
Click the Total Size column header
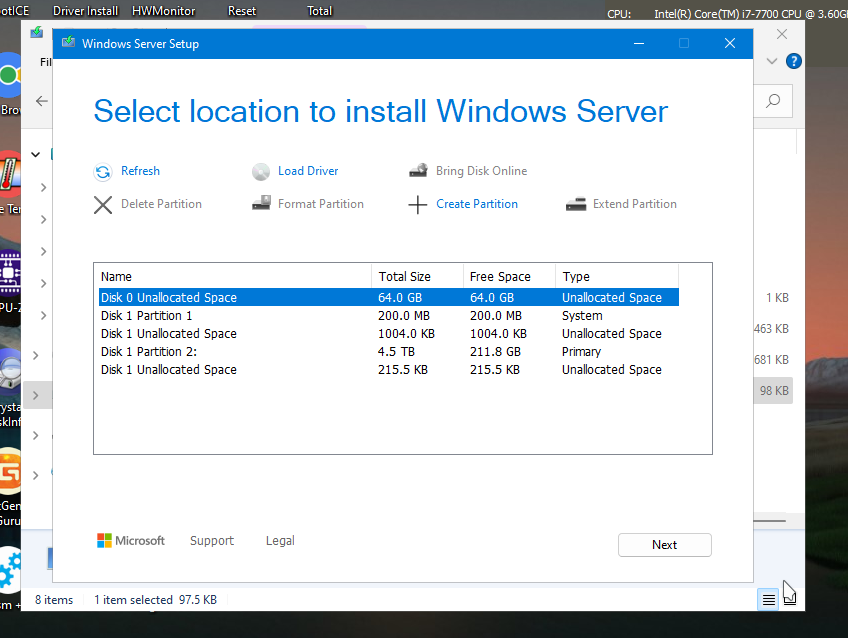[418, 276]
